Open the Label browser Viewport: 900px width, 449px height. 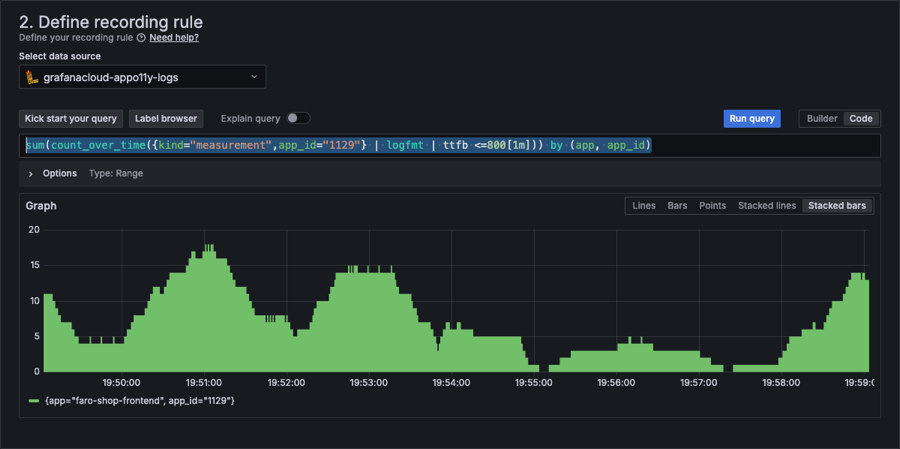[x=166, y=118]
